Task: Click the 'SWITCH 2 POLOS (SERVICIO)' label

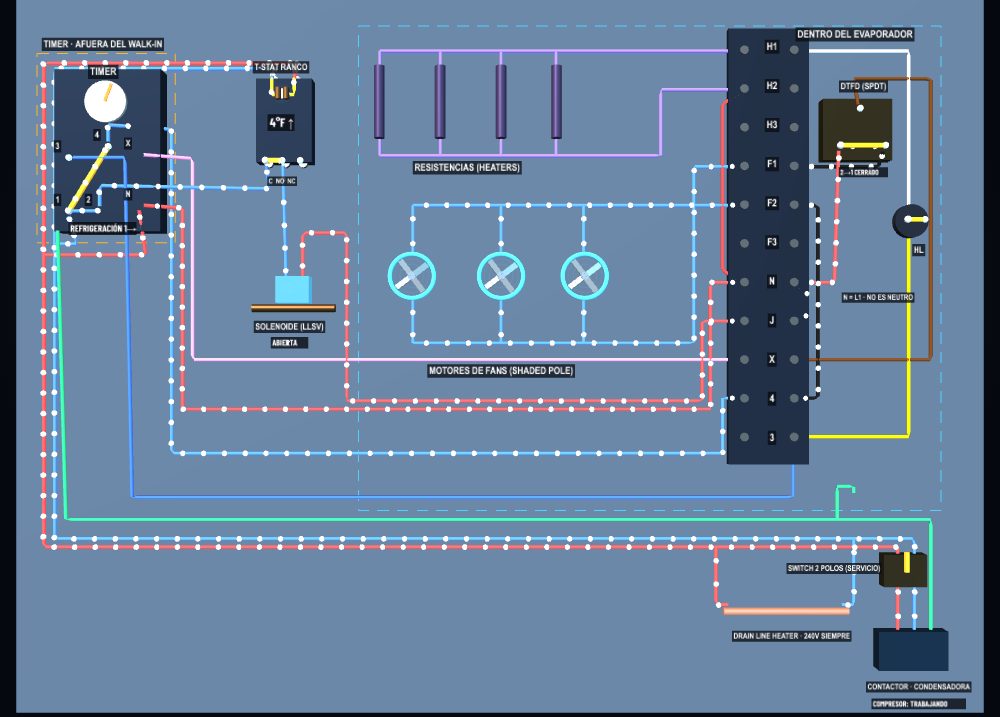Action: pyautogui.click(x=833, y=568)
